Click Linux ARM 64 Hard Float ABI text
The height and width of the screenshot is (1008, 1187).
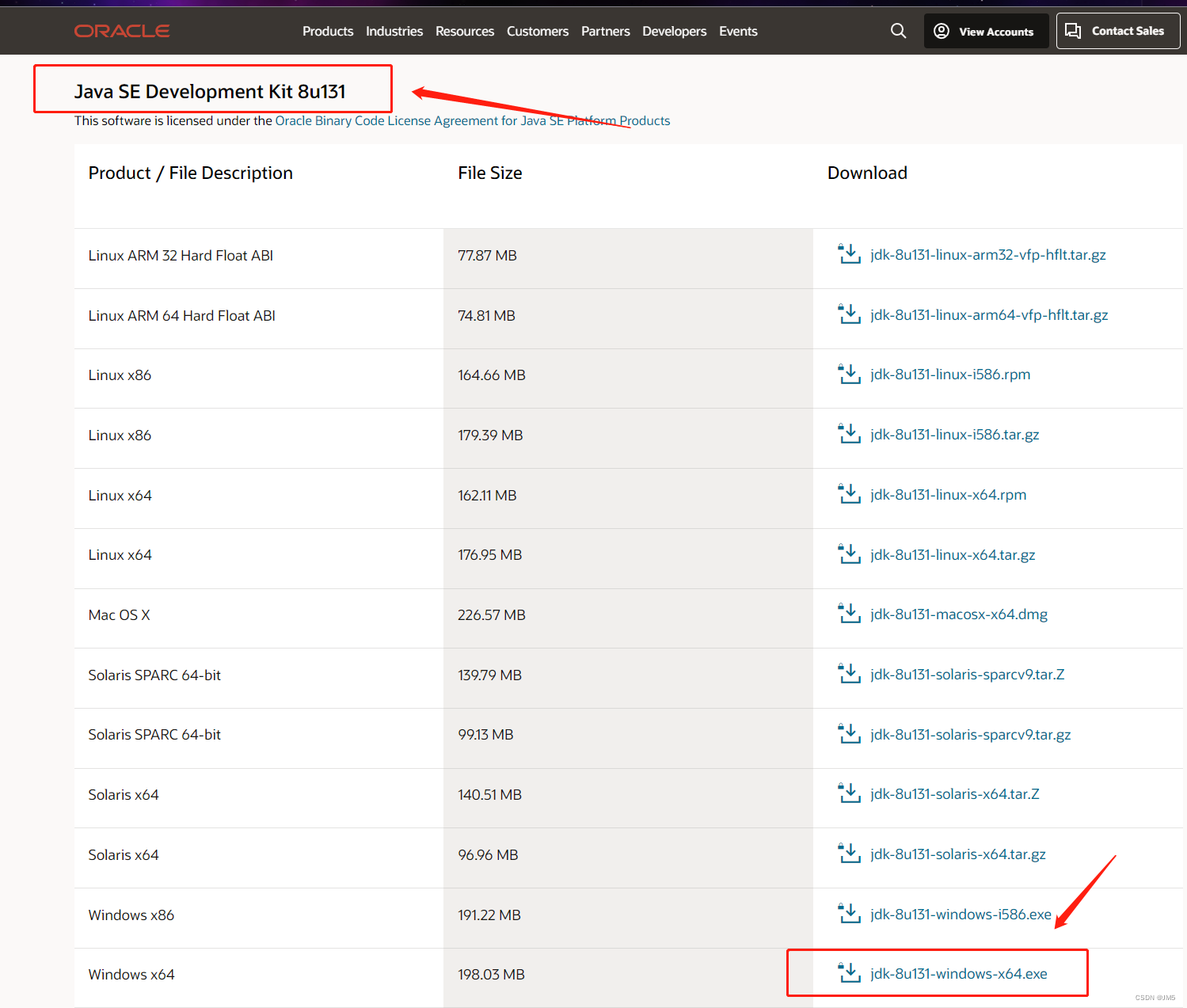tap(182, 316)
